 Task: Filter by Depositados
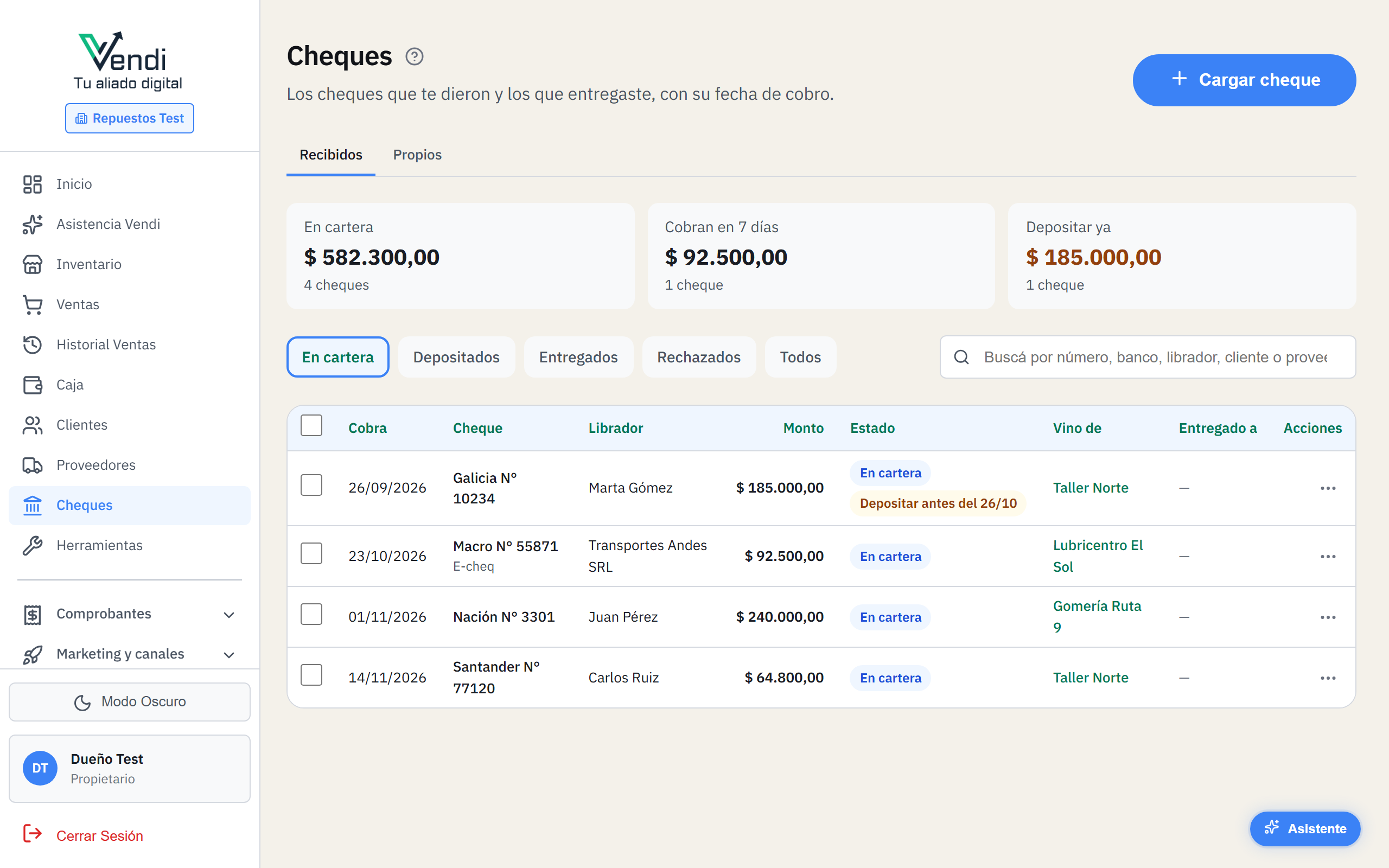456,358
